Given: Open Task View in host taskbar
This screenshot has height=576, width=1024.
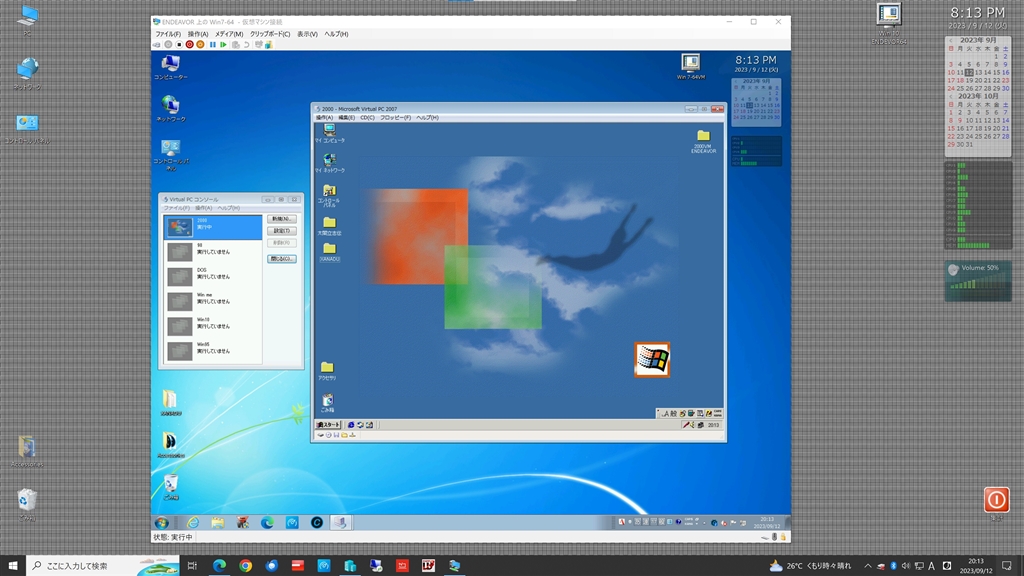Looking at the screenshot, I should tap(192, 566).
